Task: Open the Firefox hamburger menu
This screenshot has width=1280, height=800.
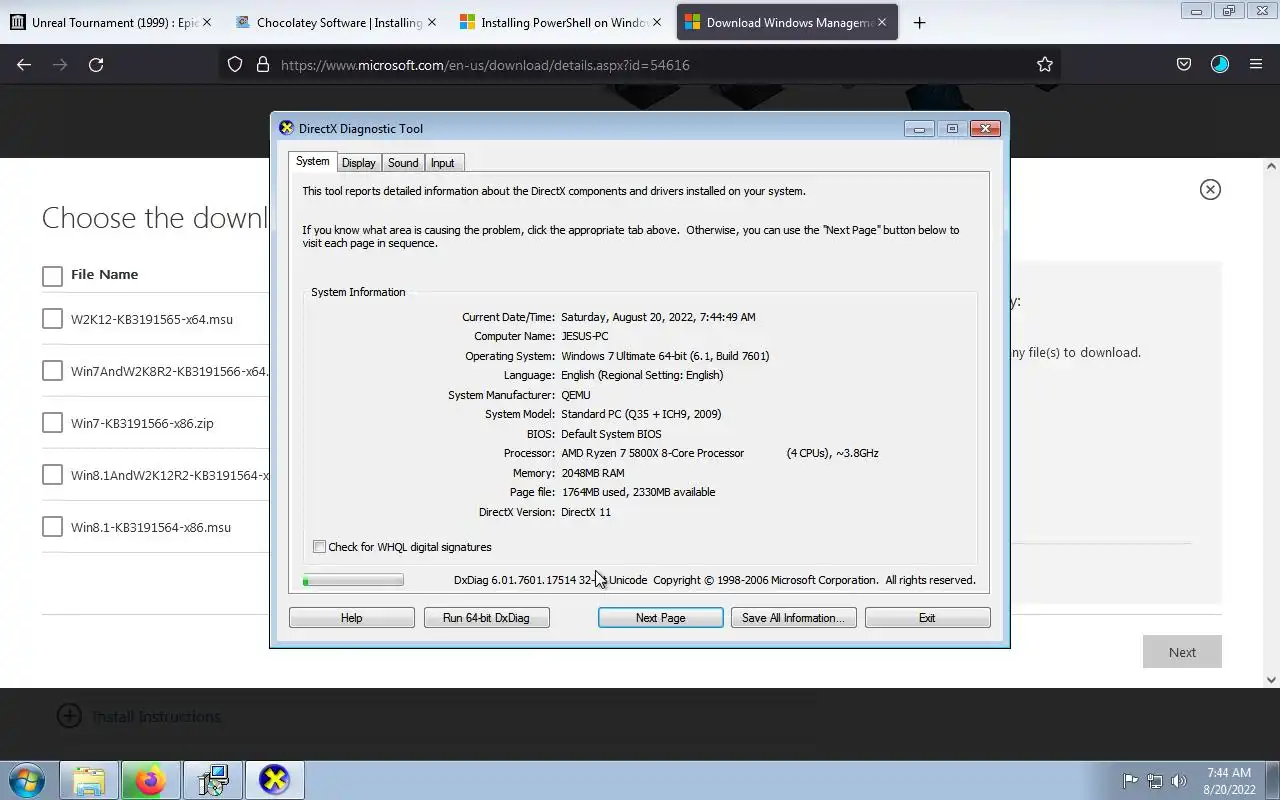Action: click(1256, 64)
